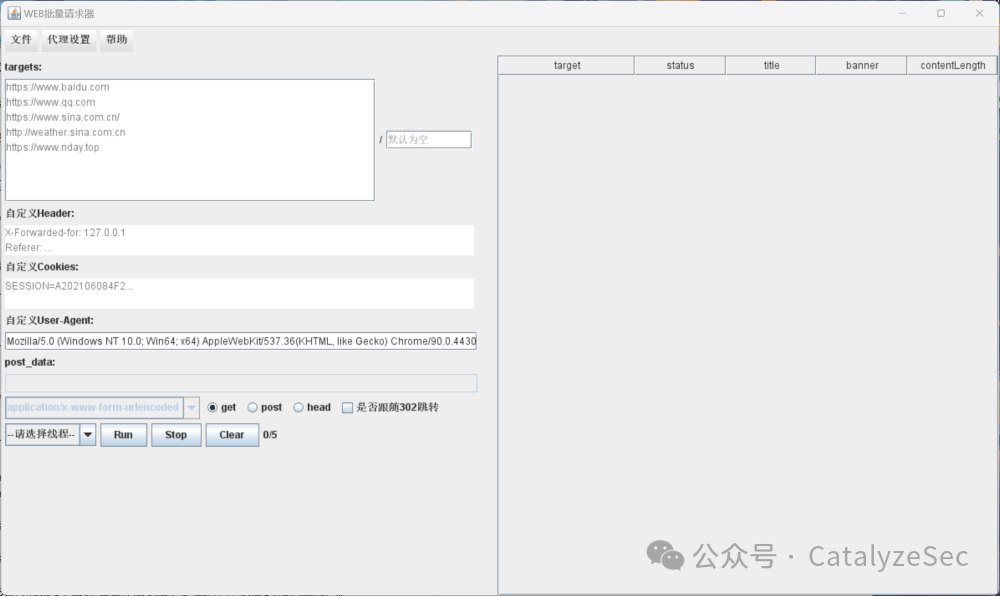This screenshot has height=596, width=1000.
Task: Click the https://www.baidu.com target line
Action: tap(58, 87)
